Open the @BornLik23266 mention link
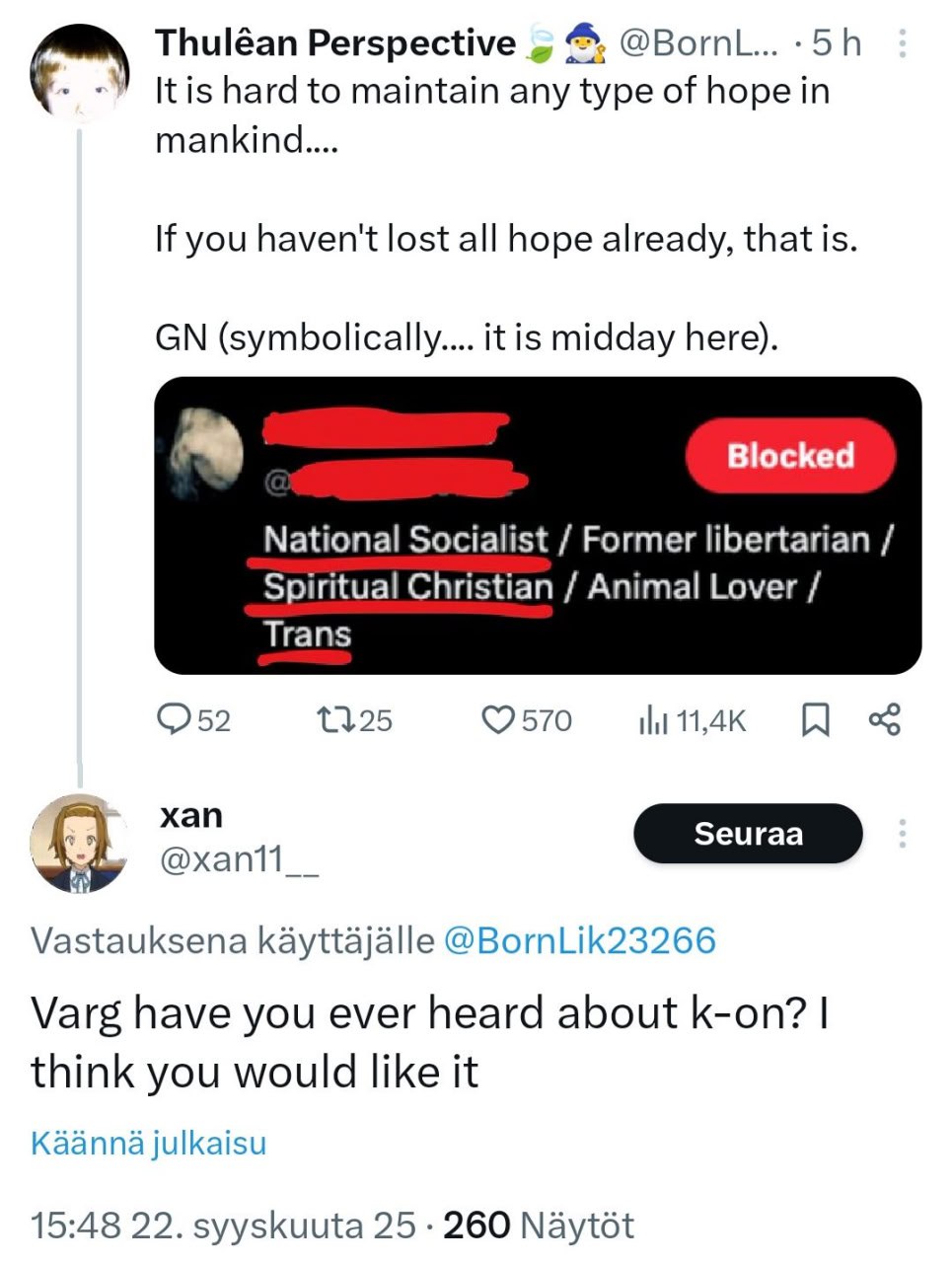 [x=580, y=940]
